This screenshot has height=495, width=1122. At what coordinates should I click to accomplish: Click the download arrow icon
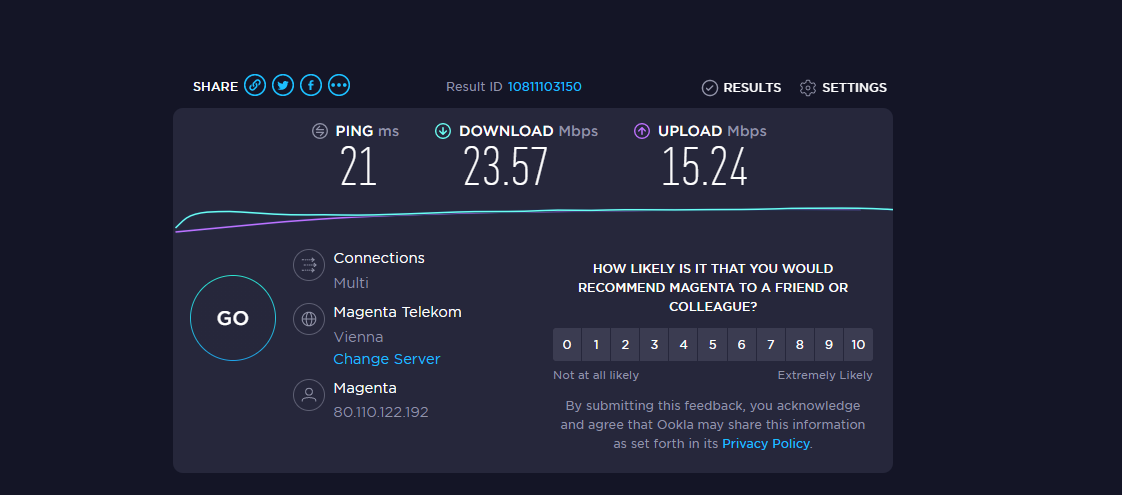point(443,131)
